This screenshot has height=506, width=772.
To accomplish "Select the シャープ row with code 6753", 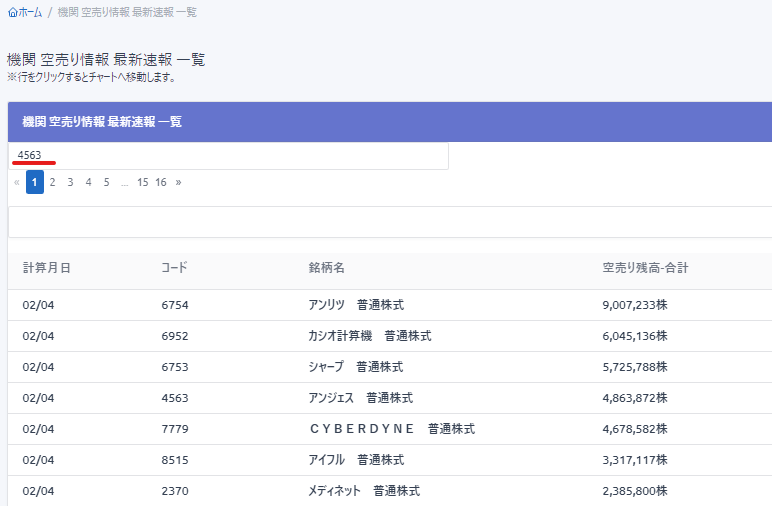I will tap(355, 367).
